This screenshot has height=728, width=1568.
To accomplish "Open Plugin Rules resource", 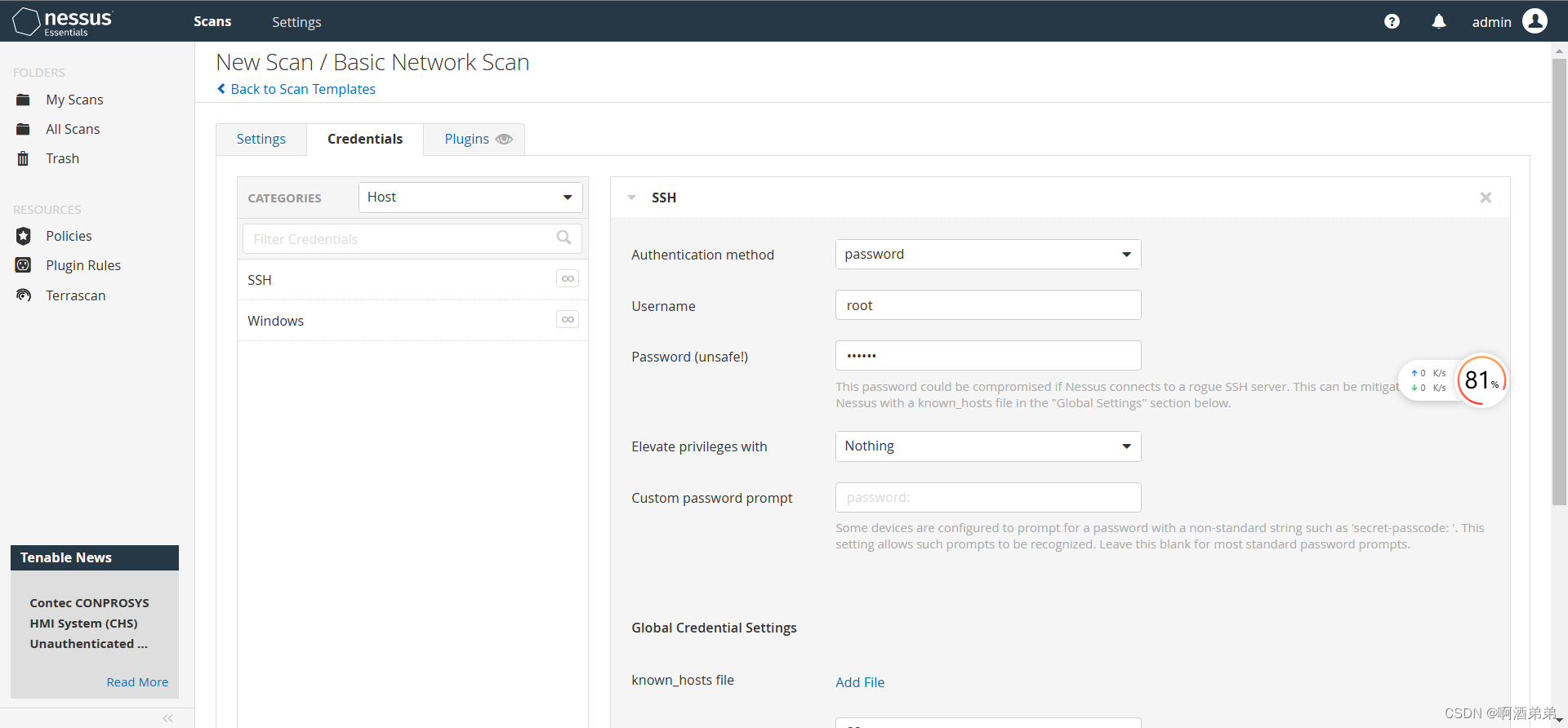I will coord(83,265).
